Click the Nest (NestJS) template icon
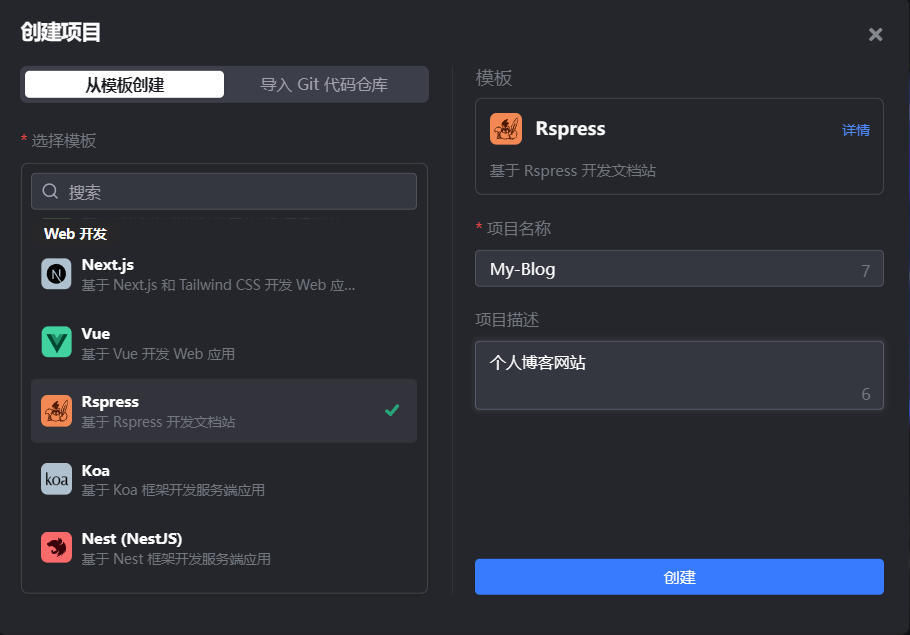Screen dimensions: 910x635 pyautogui.click(x=56, y=547)
